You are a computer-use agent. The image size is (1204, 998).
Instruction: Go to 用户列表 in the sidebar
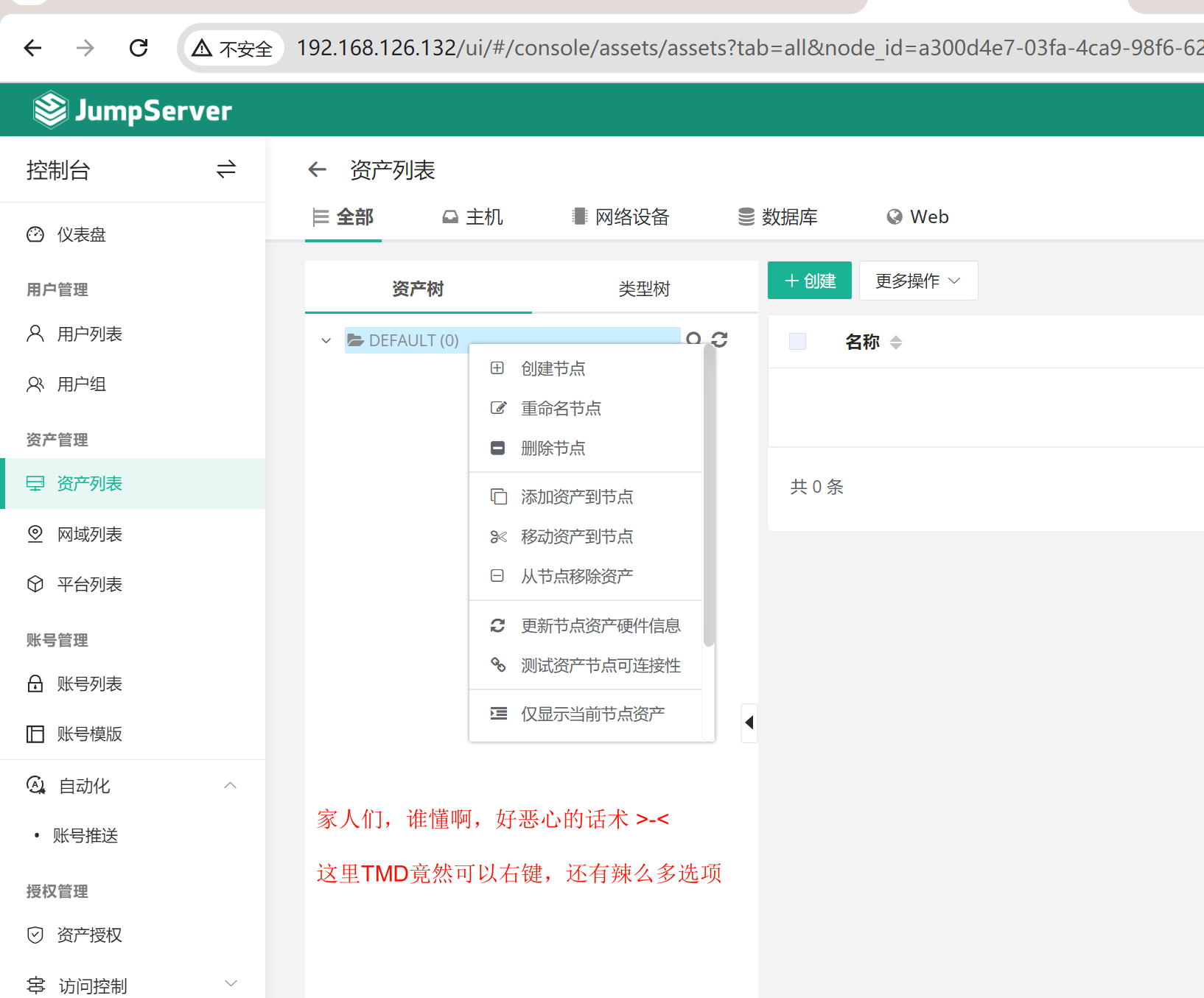(90, 334)
